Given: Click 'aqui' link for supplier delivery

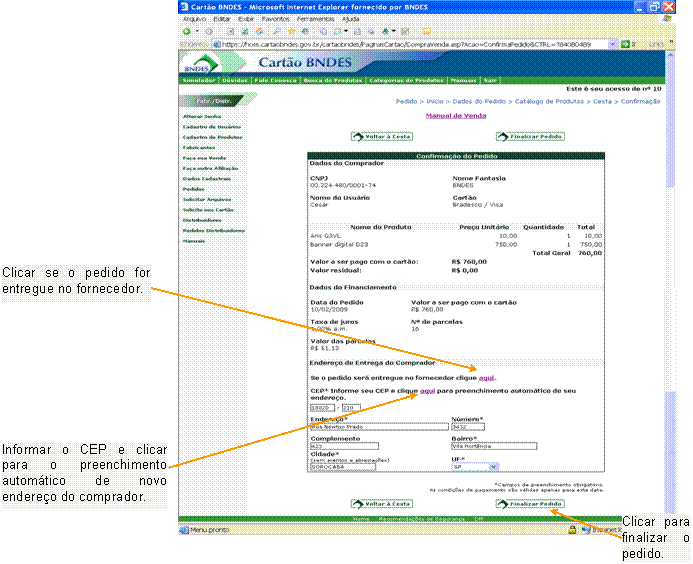Looking at the screenshot, I should pos(487,378).
